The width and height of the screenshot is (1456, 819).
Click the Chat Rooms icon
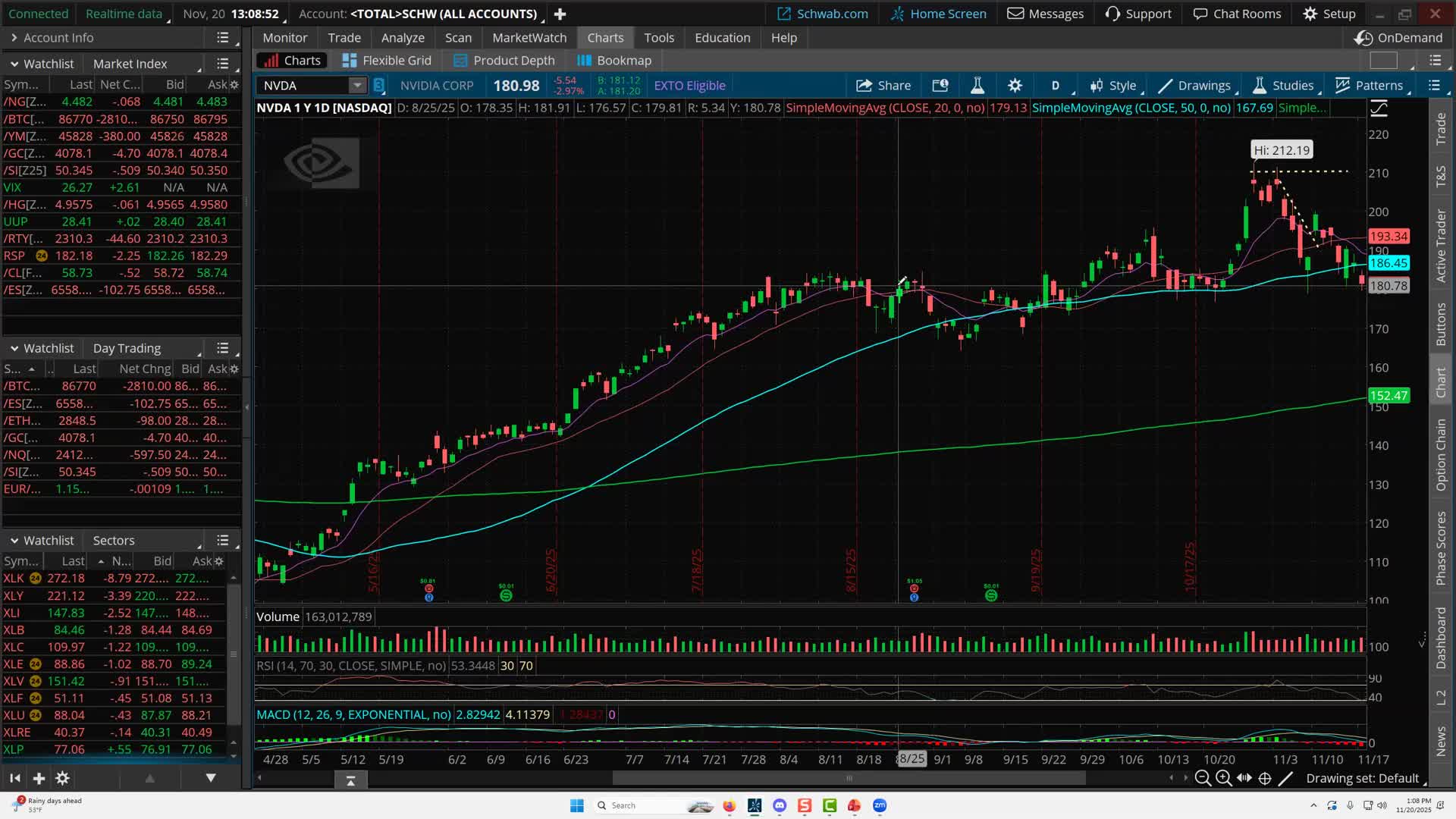(1236, 13)
